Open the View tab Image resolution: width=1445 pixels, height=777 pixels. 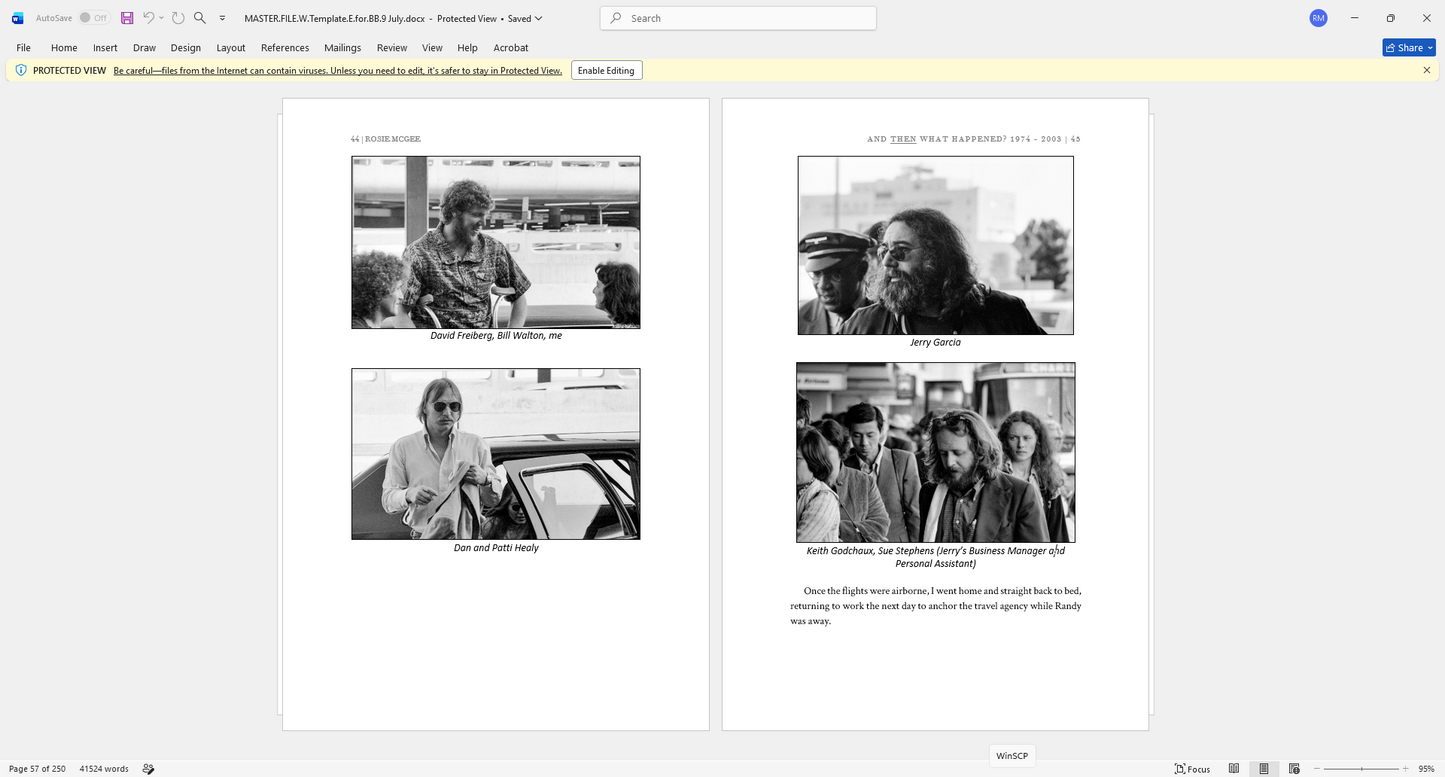point(432,47)
